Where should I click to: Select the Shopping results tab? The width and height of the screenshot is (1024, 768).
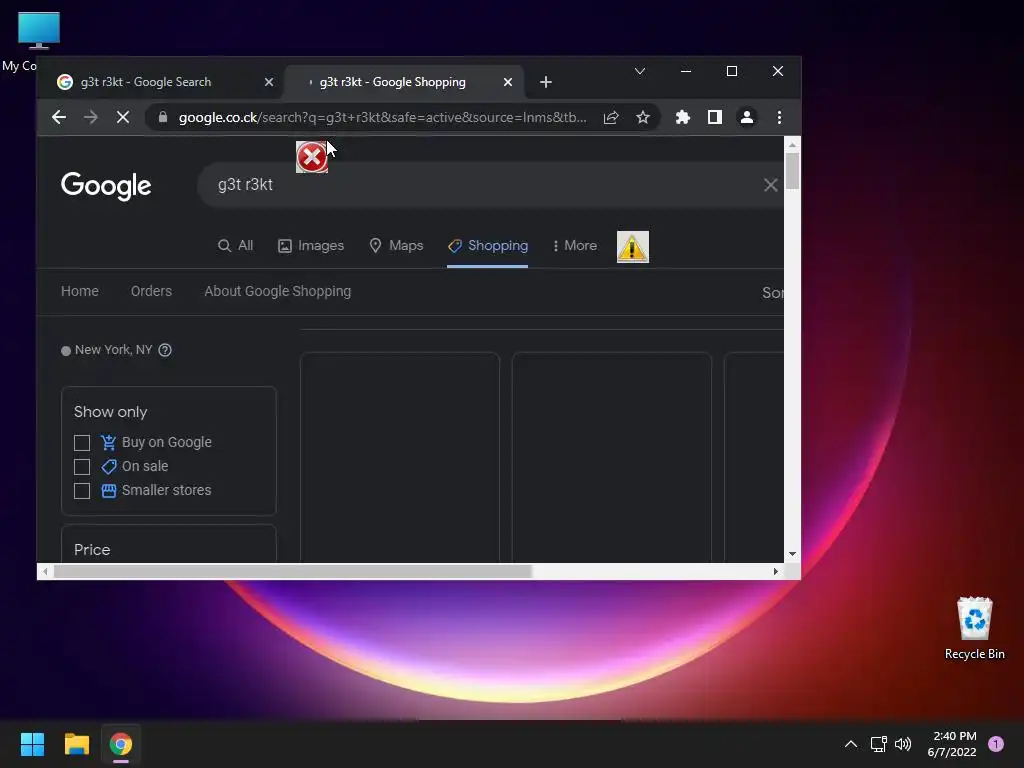[x=488, y=246]
